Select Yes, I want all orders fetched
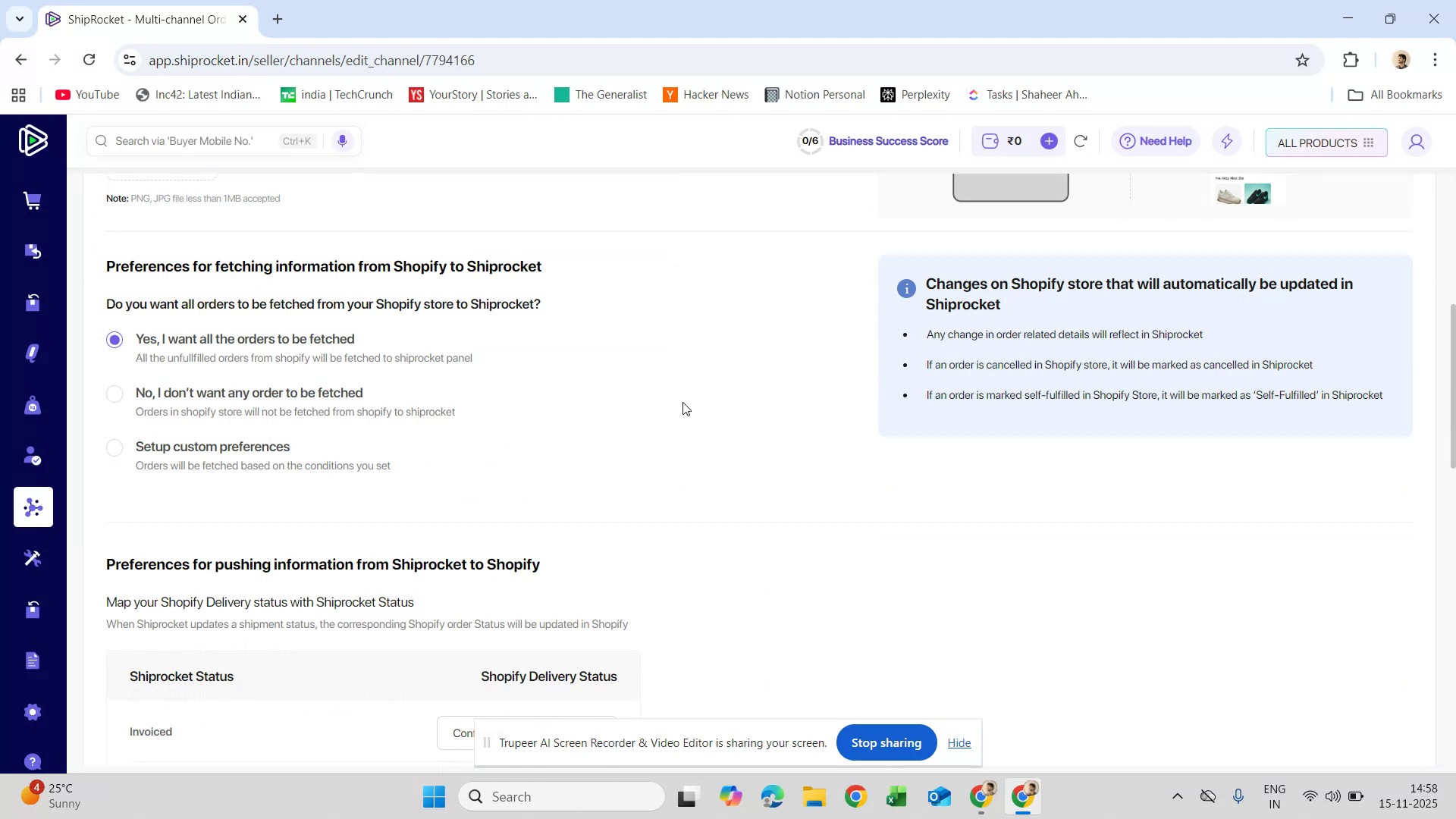1456x819 pixels. tap(115, 340)
